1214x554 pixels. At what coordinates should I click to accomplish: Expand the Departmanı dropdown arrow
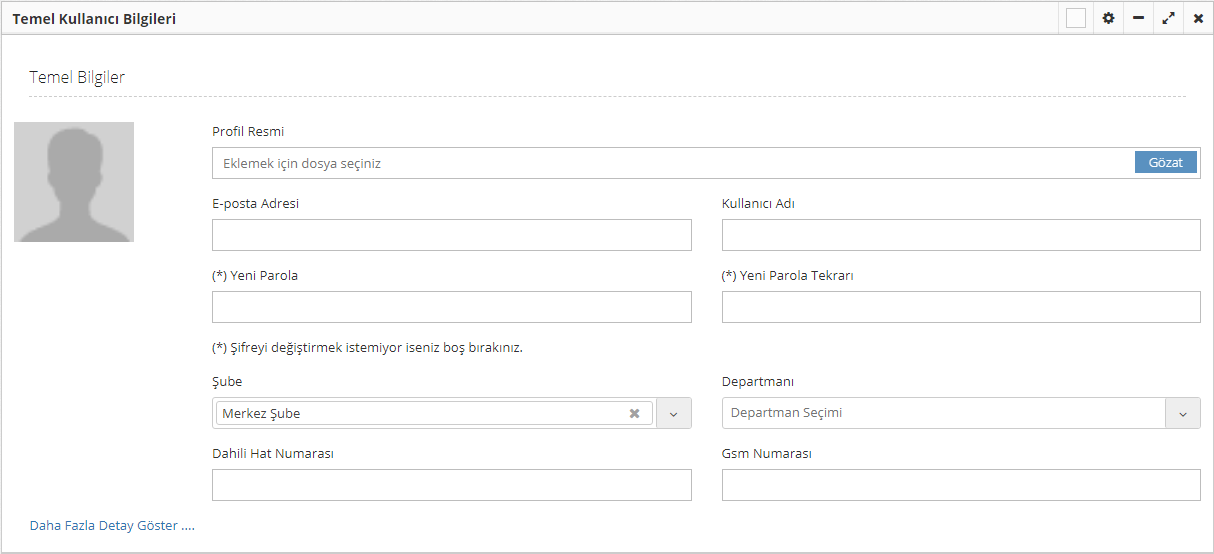pyautogui.click(x=1183, y=413)
